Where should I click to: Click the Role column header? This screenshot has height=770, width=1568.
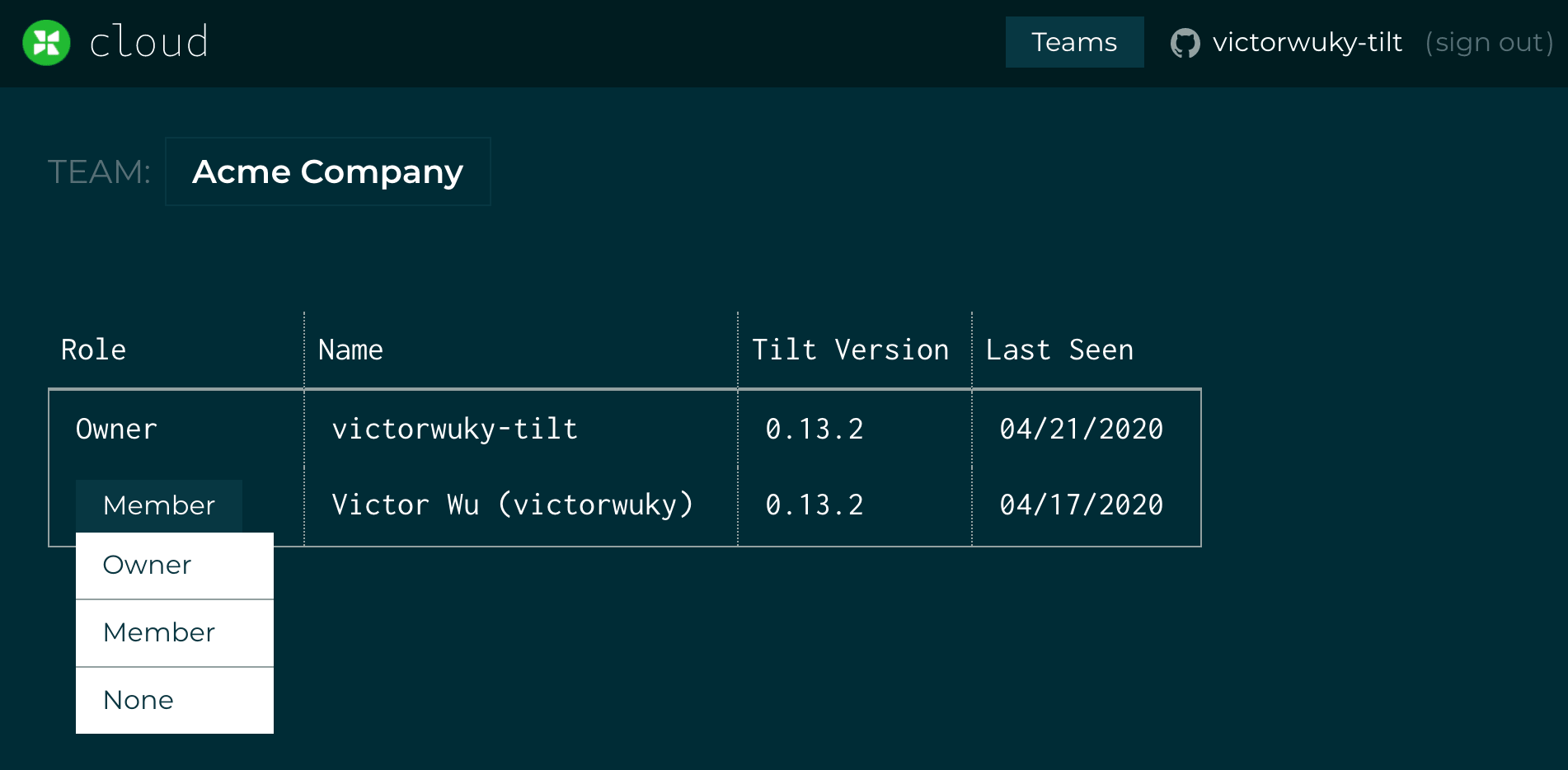pyautogui.click(x=93, y=350)
